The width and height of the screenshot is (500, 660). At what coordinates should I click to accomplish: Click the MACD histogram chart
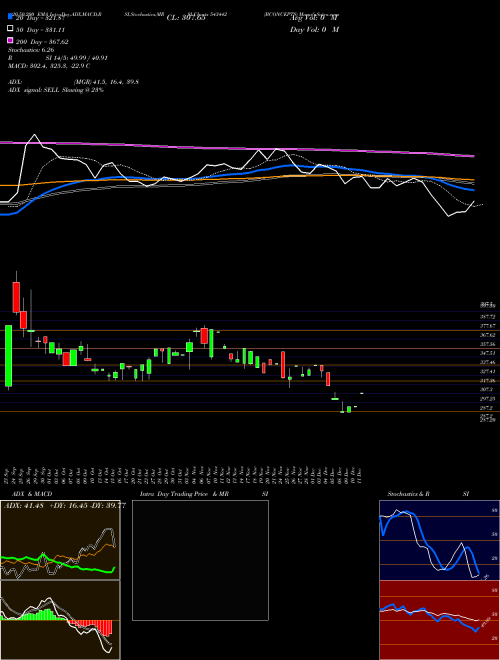point(60,620)
